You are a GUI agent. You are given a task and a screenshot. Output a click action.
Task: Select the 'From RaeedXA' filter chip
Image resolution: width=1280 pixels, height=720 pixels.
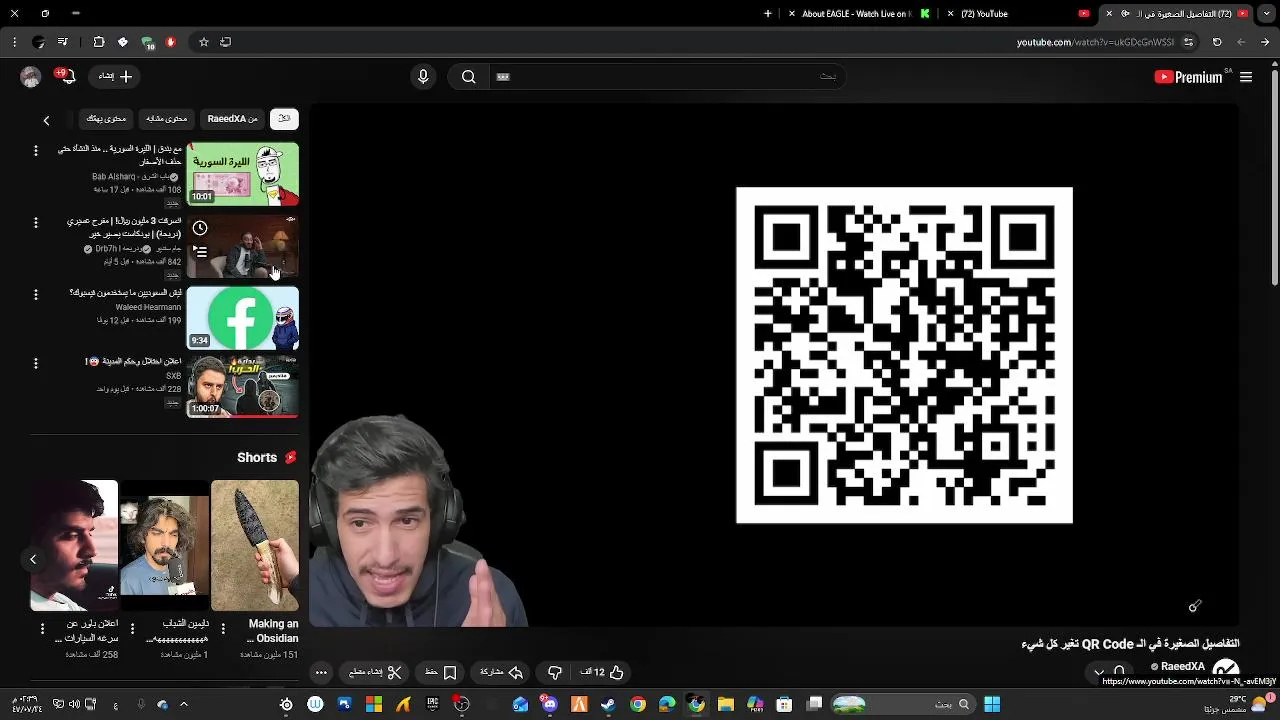[232, 118]
